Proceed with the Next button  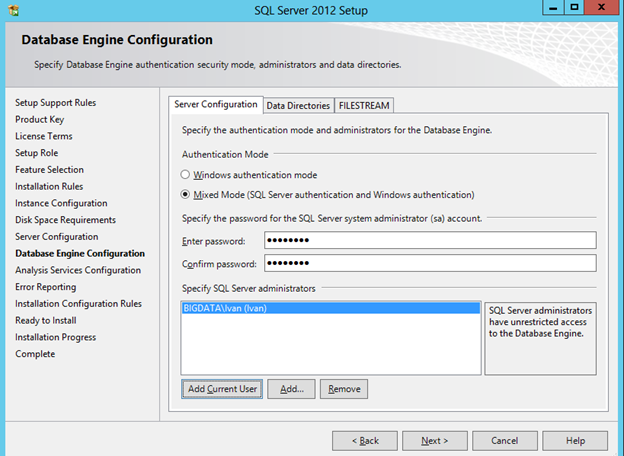pyautogui.click(x=434, y=440)
